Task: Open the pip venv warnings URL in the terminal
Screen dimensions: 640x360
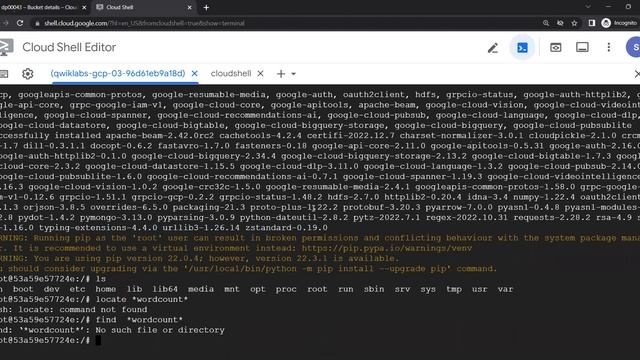Action: [387, 248]
